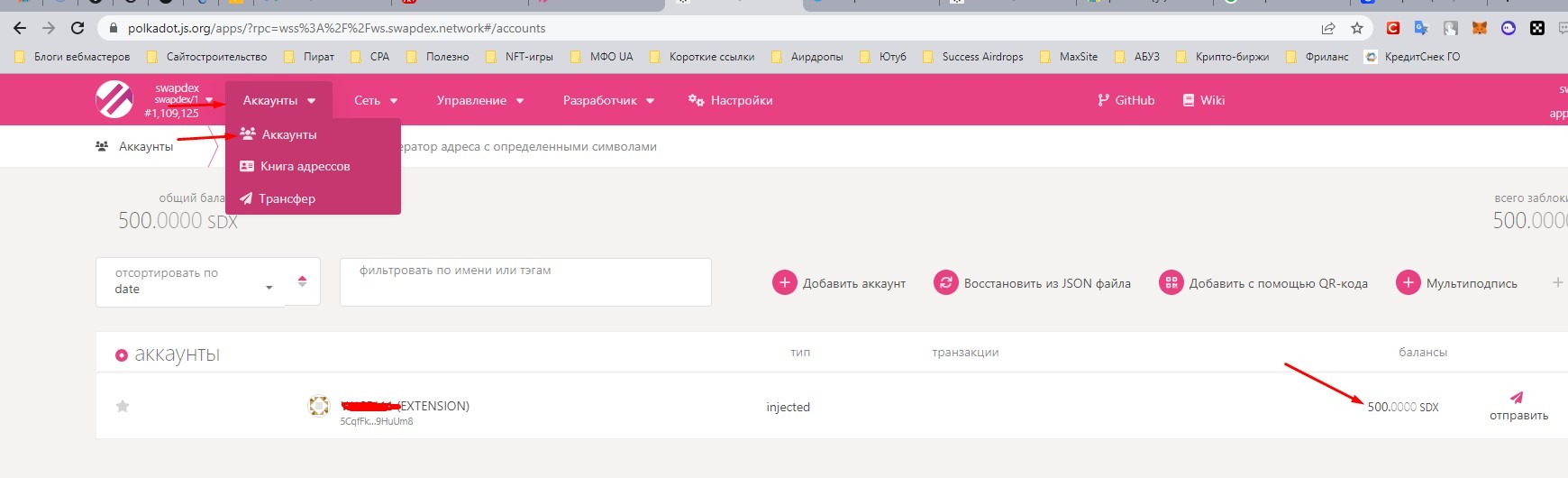1568x478 pixels.
Task: Open the КредитСнек ГО bookmark
Action: tap(1412, 57)
